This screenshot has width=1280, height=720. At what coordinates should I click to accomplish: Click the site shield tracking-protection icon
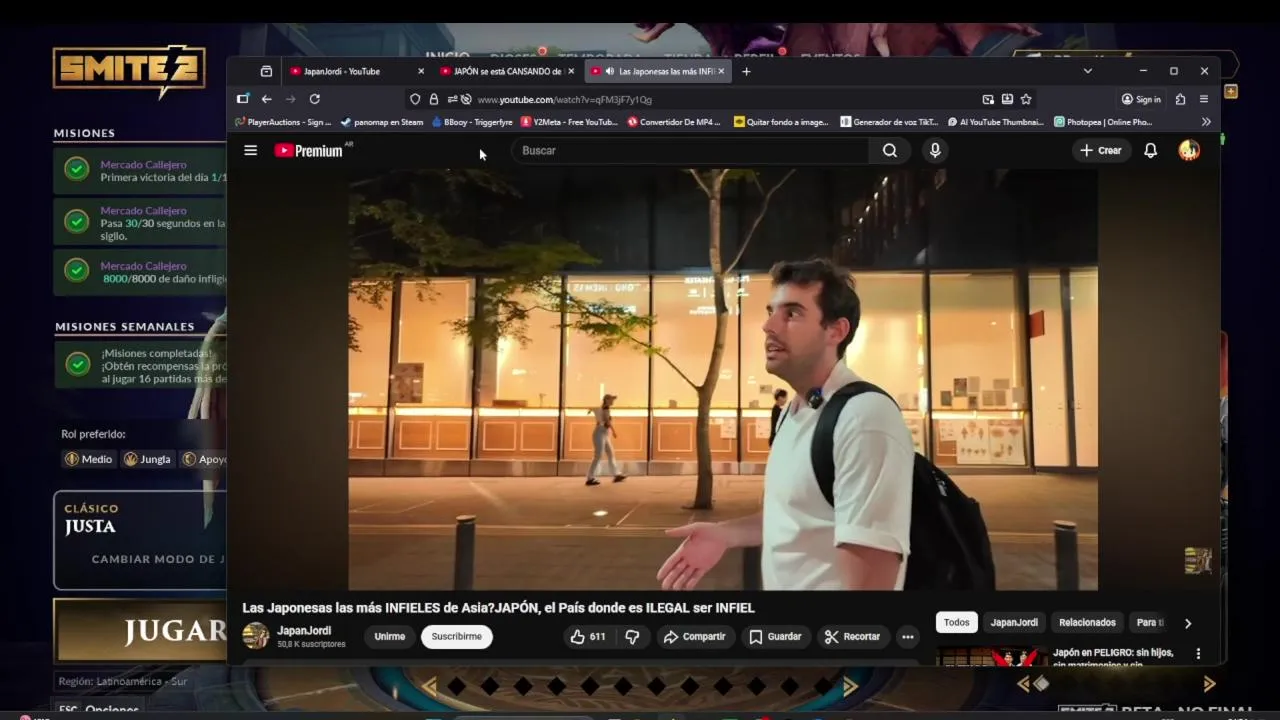click(415, 99)
